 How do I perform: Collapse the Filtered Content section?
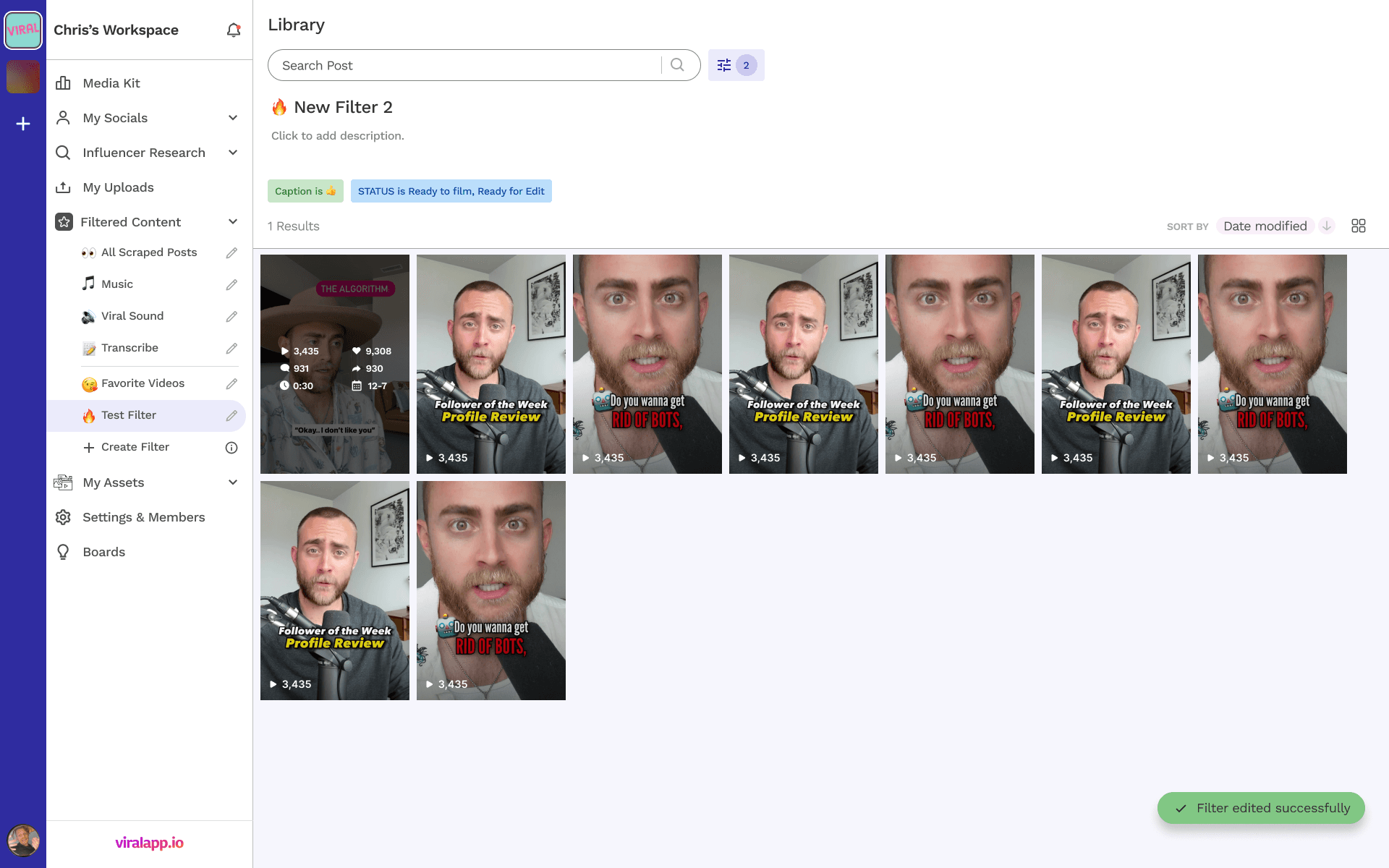click(x=233, y=222)
